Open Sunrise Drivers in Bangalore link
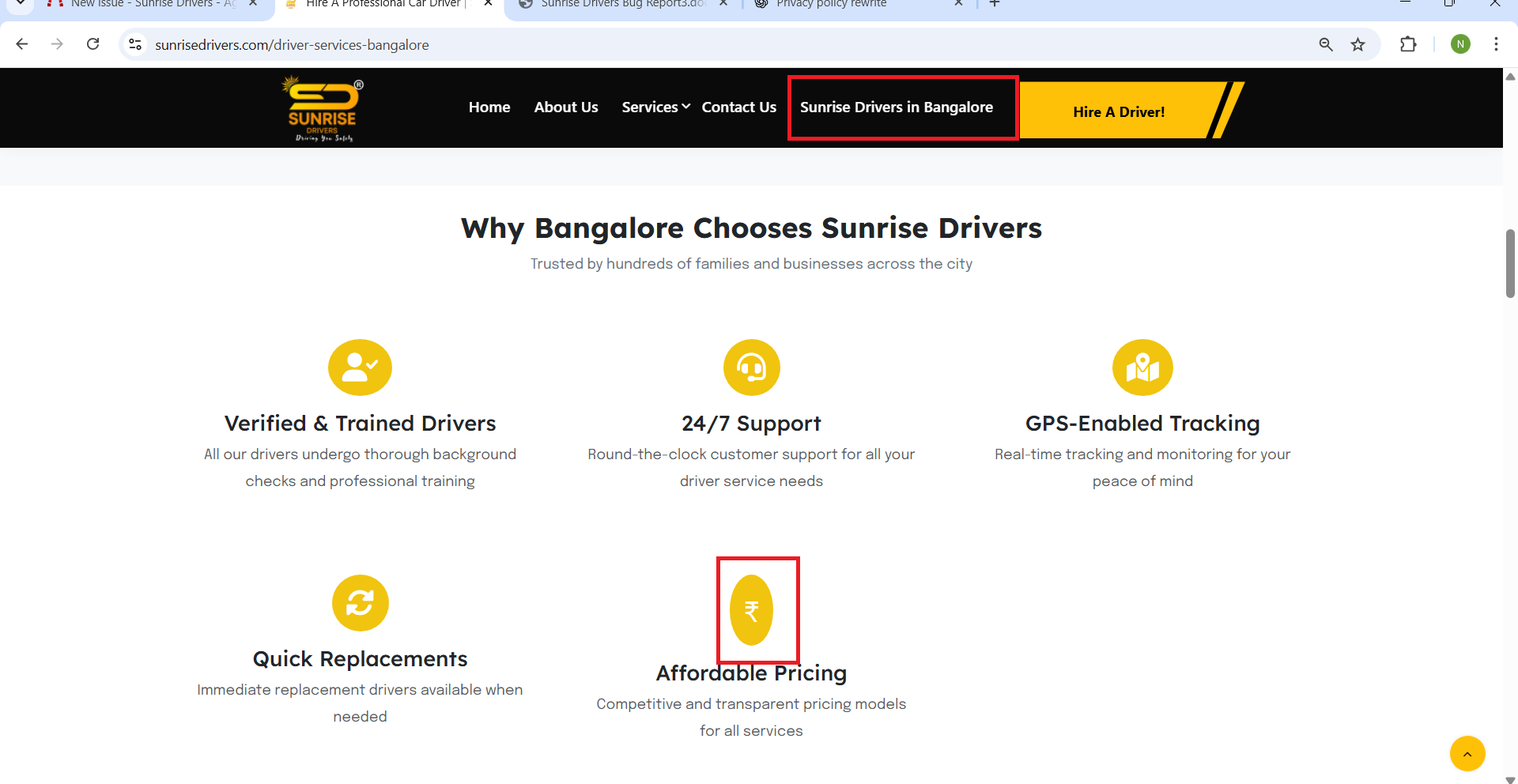 click(x=896, y=107)
